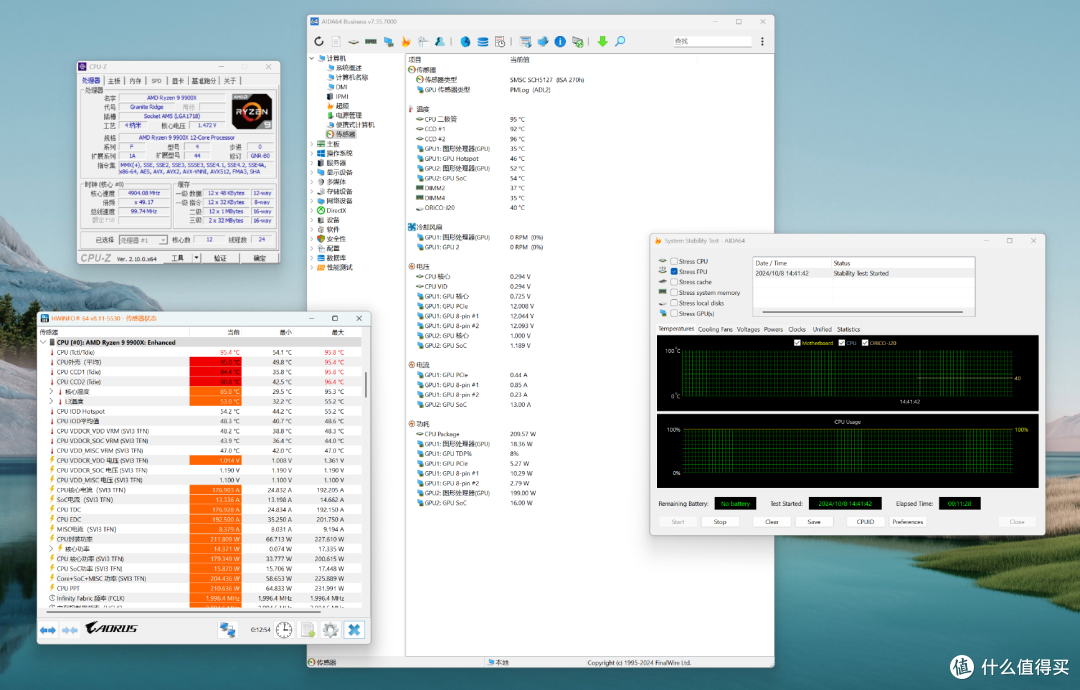Click the magnifier search icon in AIDA64 toolbar
Viewport: 1080px width, 690px height.
620,41
